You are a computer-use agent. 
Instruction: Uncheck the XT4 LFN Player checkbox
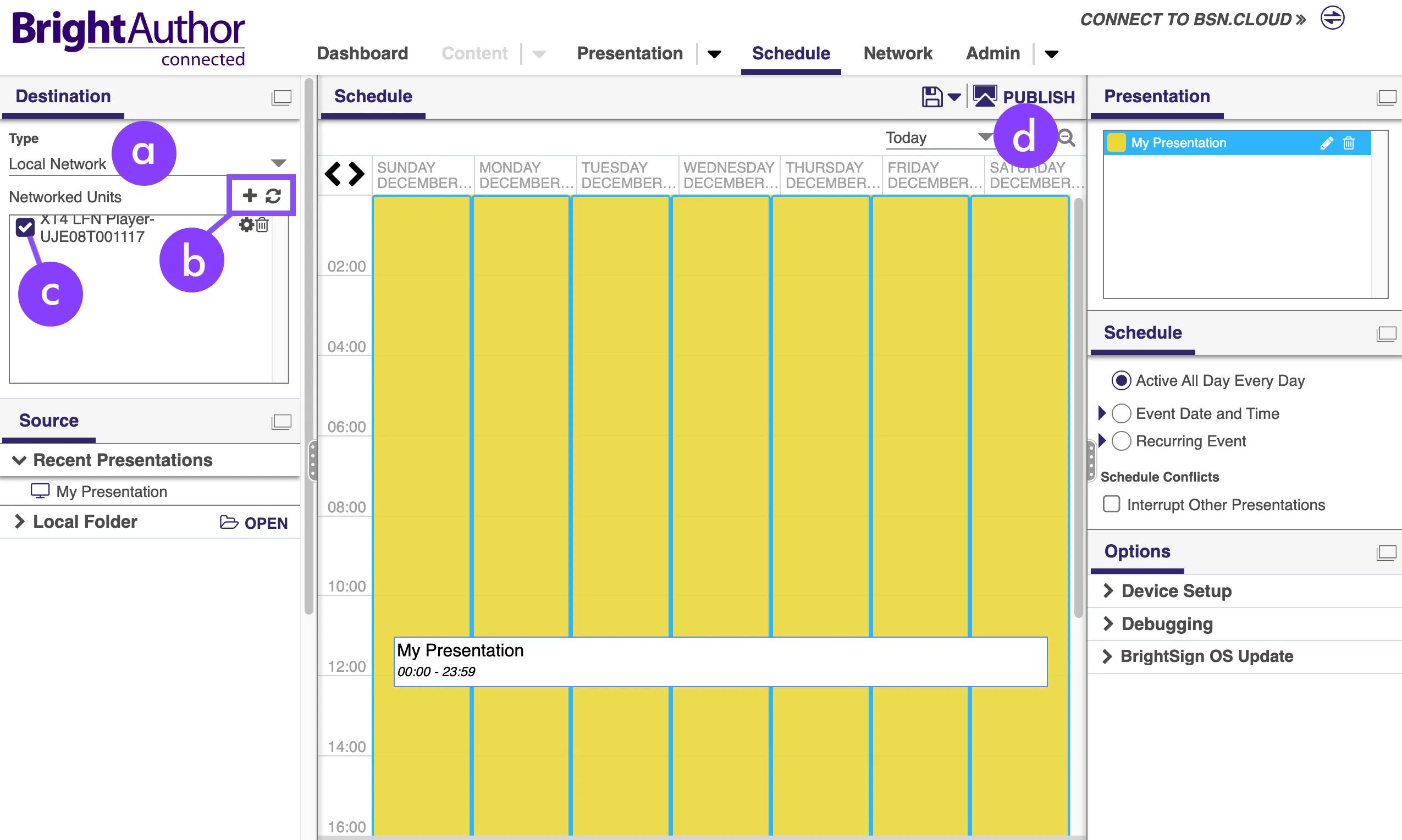tap(25, 227)
